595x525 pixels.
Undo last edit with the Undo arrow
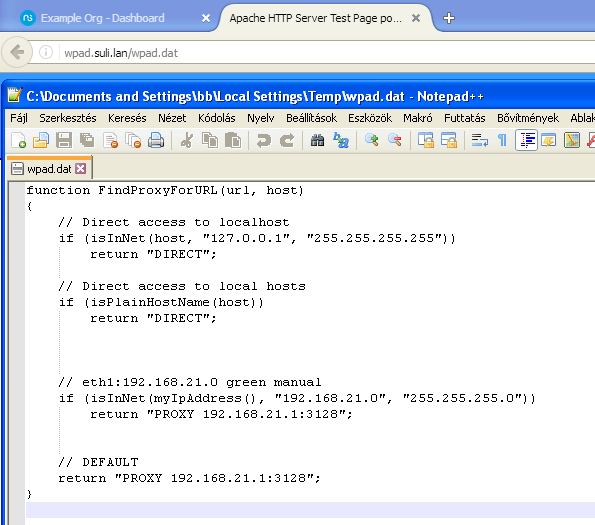[x=264, y=140]
